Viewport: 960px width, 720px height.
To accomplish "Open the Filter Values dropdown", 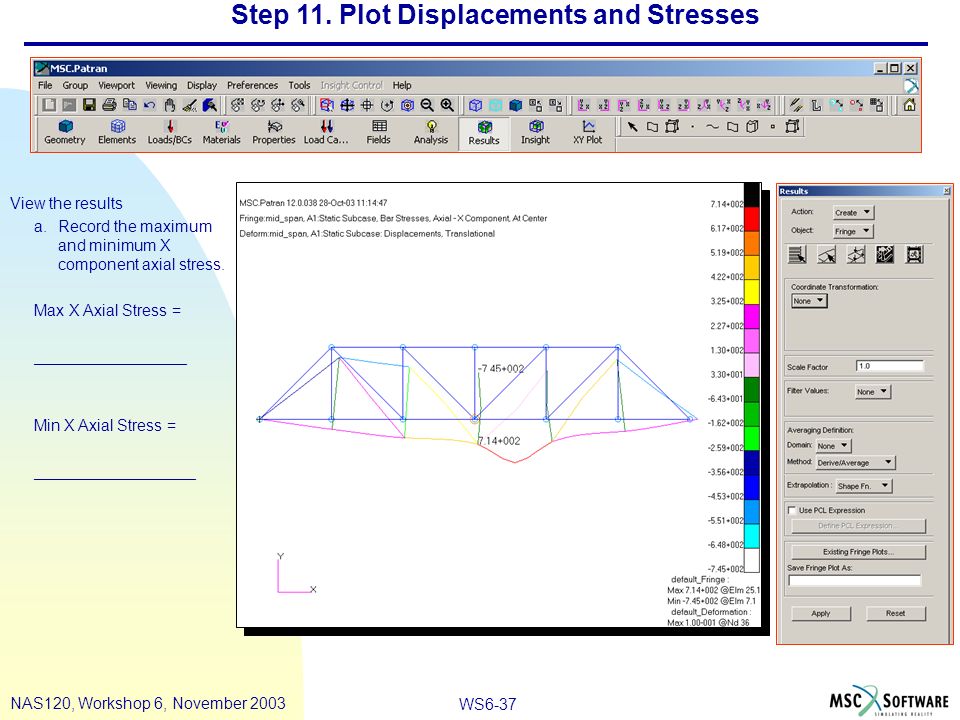I will coord(872,392).
